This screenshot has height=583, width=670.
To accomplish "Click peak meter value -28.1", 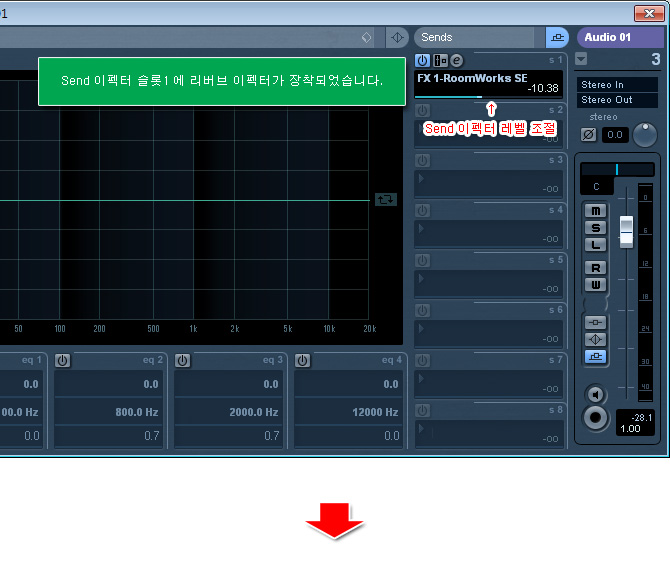I will click(642, 418).
